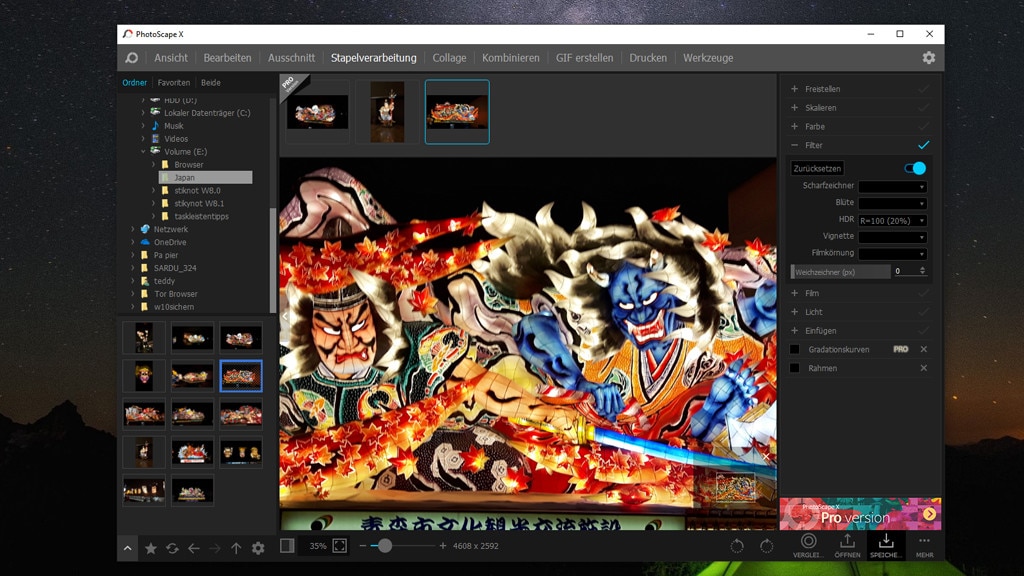Enable the Gradationskurven checkbox
The width and height of the screenshot is (1024, 576).
coord(795,349)
